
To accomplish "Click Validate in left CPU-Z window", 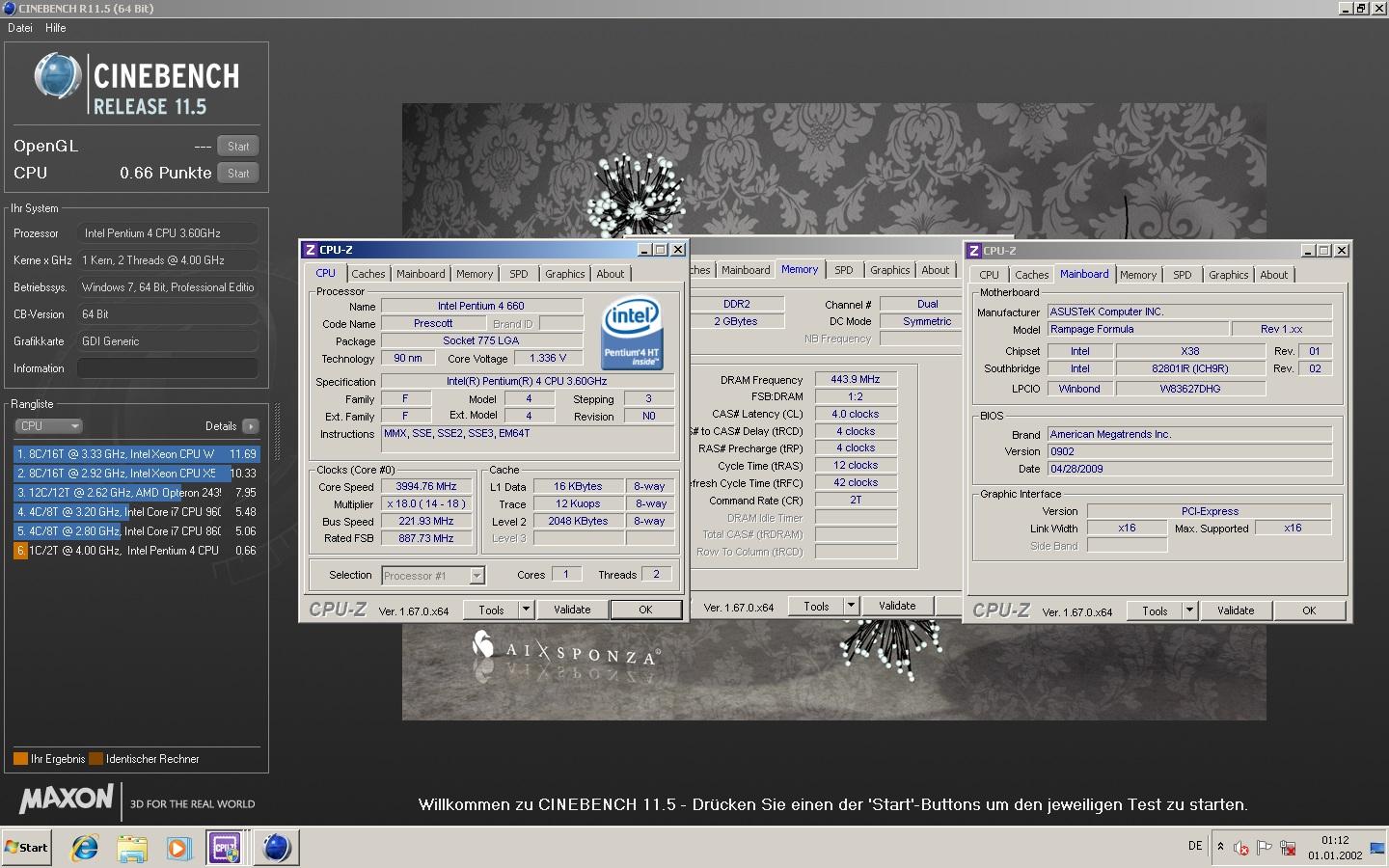I will coord(572,610).
